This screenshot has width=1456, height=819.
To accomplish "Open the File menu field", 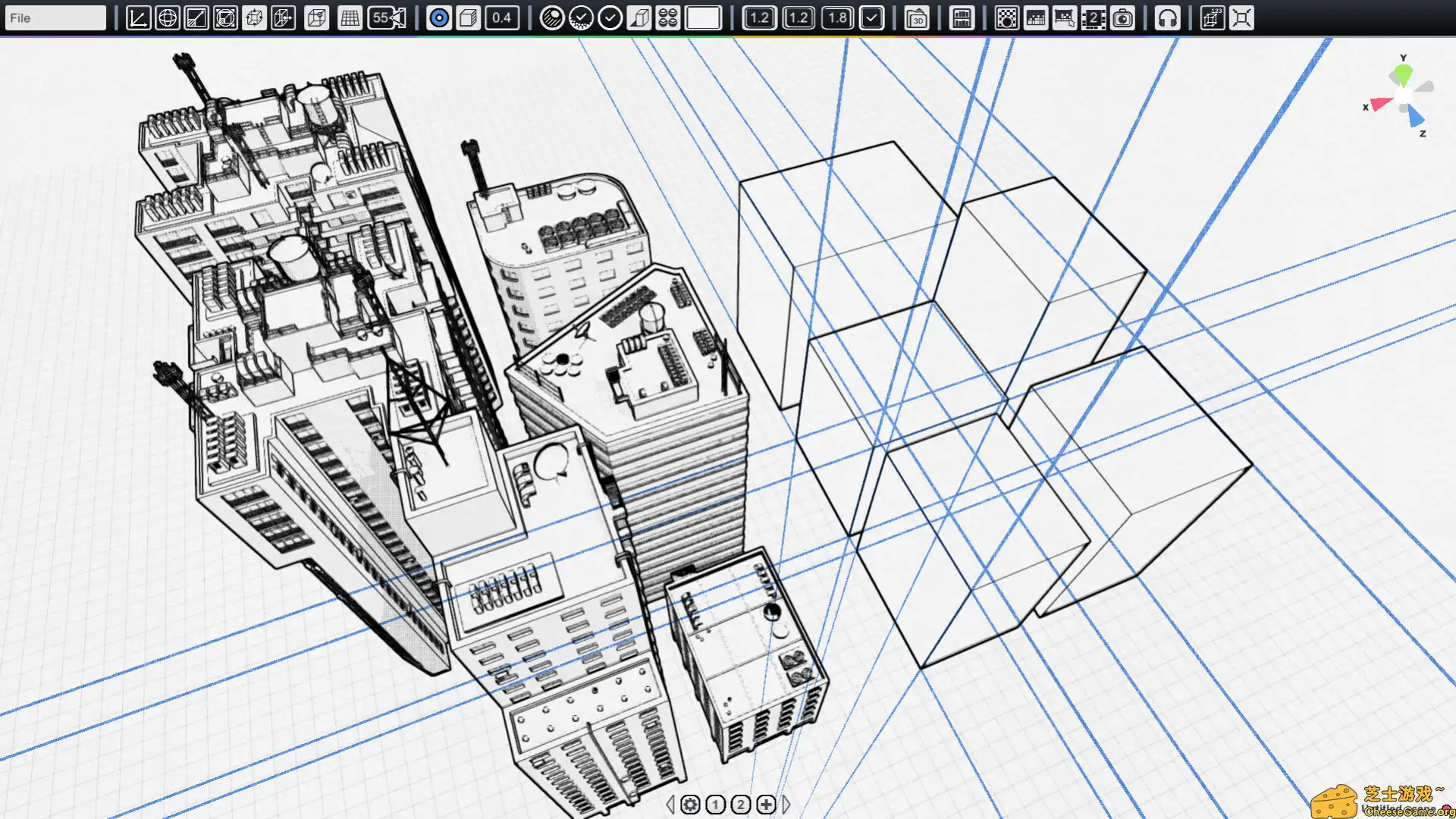I will [x=55, y=18].
